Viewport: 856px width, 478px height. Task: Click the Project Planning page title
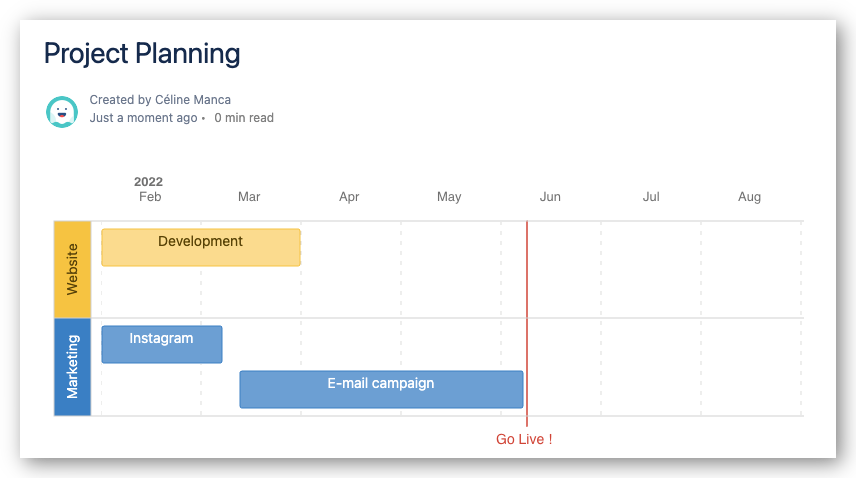coord(142,54)
